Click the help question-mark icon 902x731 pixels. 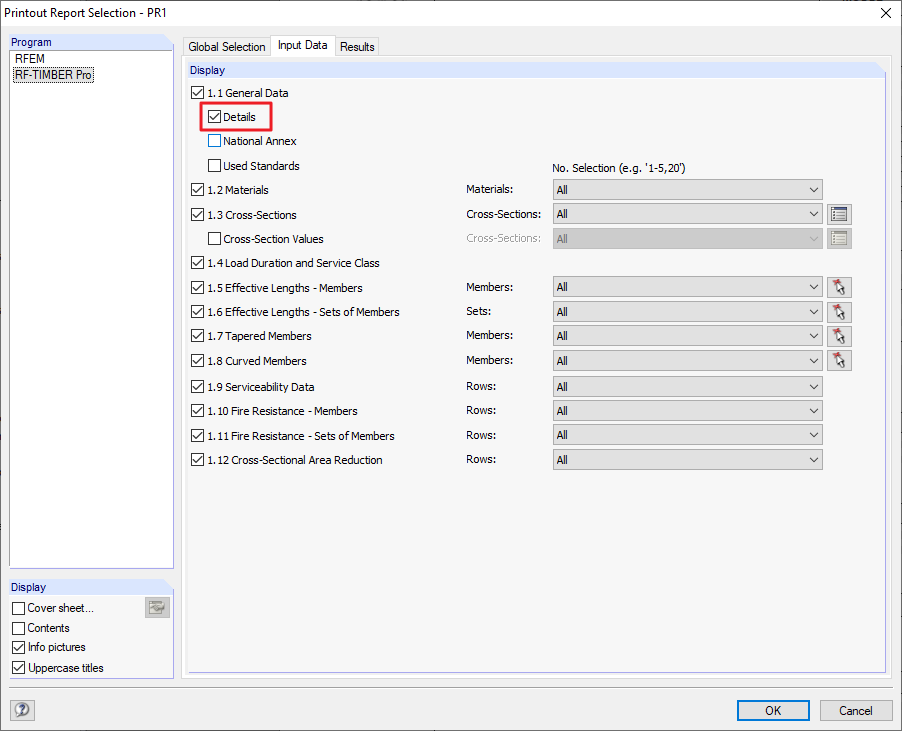click(22, 710)
